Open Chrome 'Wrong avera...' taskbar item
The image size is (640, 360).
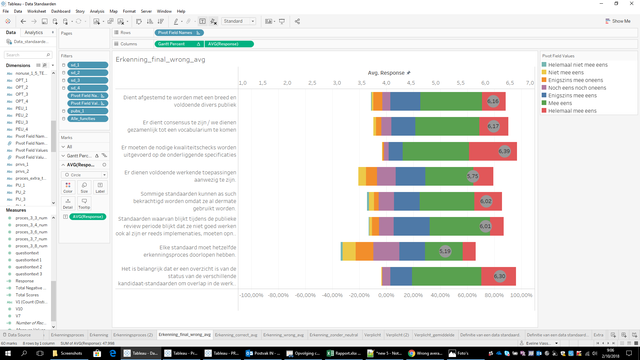[425, 353]
